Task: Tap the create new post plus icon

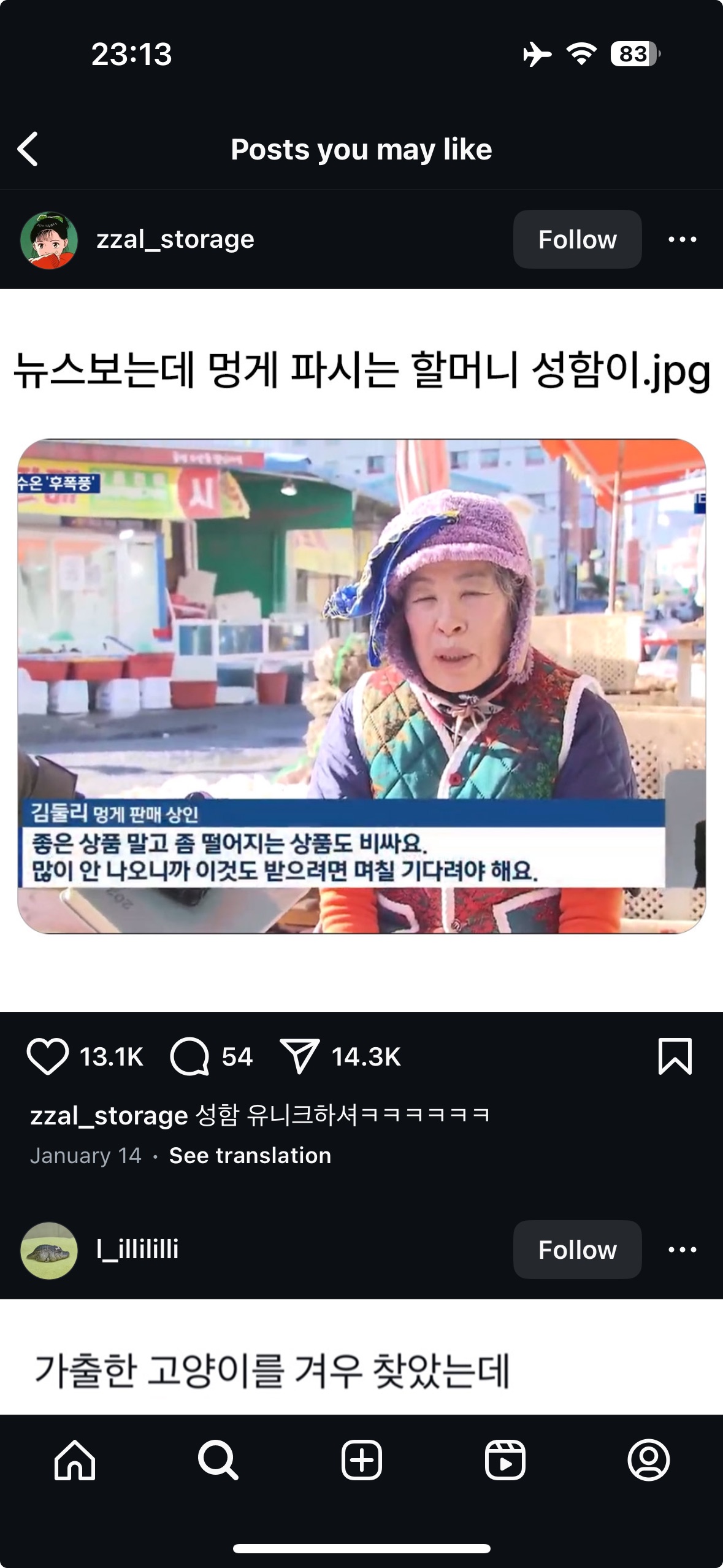Action: pyautogui.click(x=361, y=1460)
